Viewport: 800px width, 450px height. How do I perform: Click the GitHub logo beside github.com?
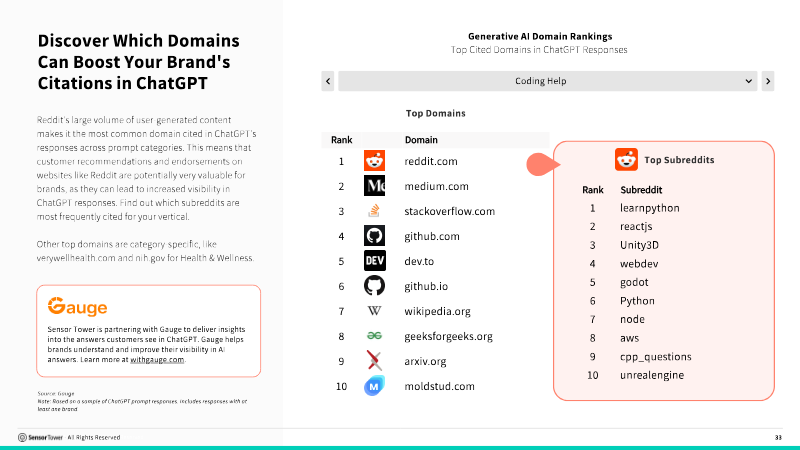[x=374, y=236]
